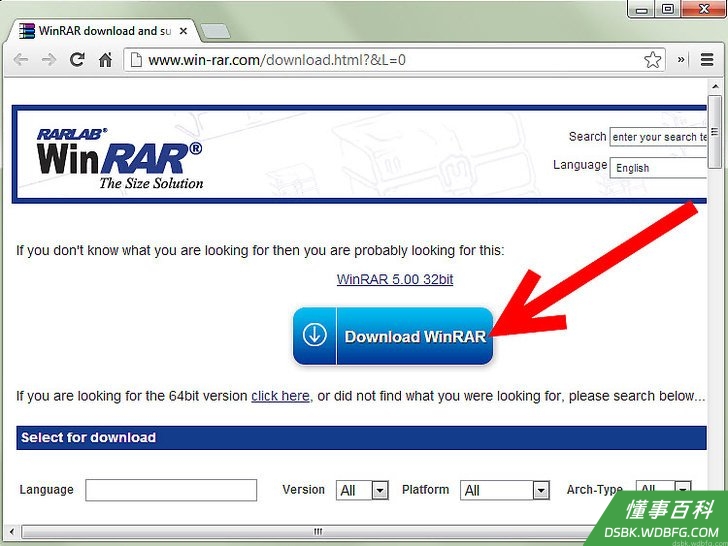Click the Language filter input field

tap(171, 490)
